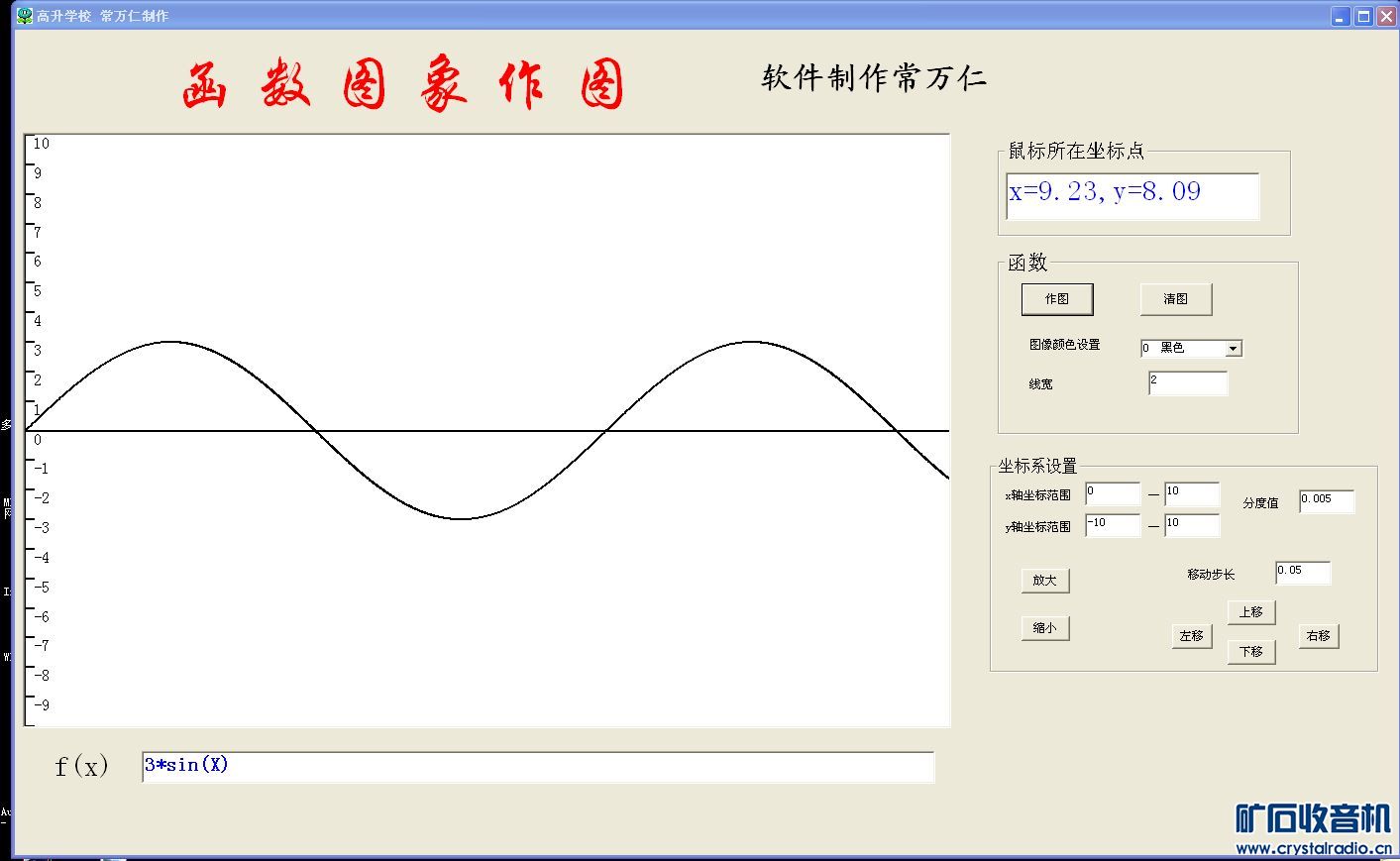Click the 分度值 label
Viewport: 1400px width, 861px height.
click(1260, 503)
